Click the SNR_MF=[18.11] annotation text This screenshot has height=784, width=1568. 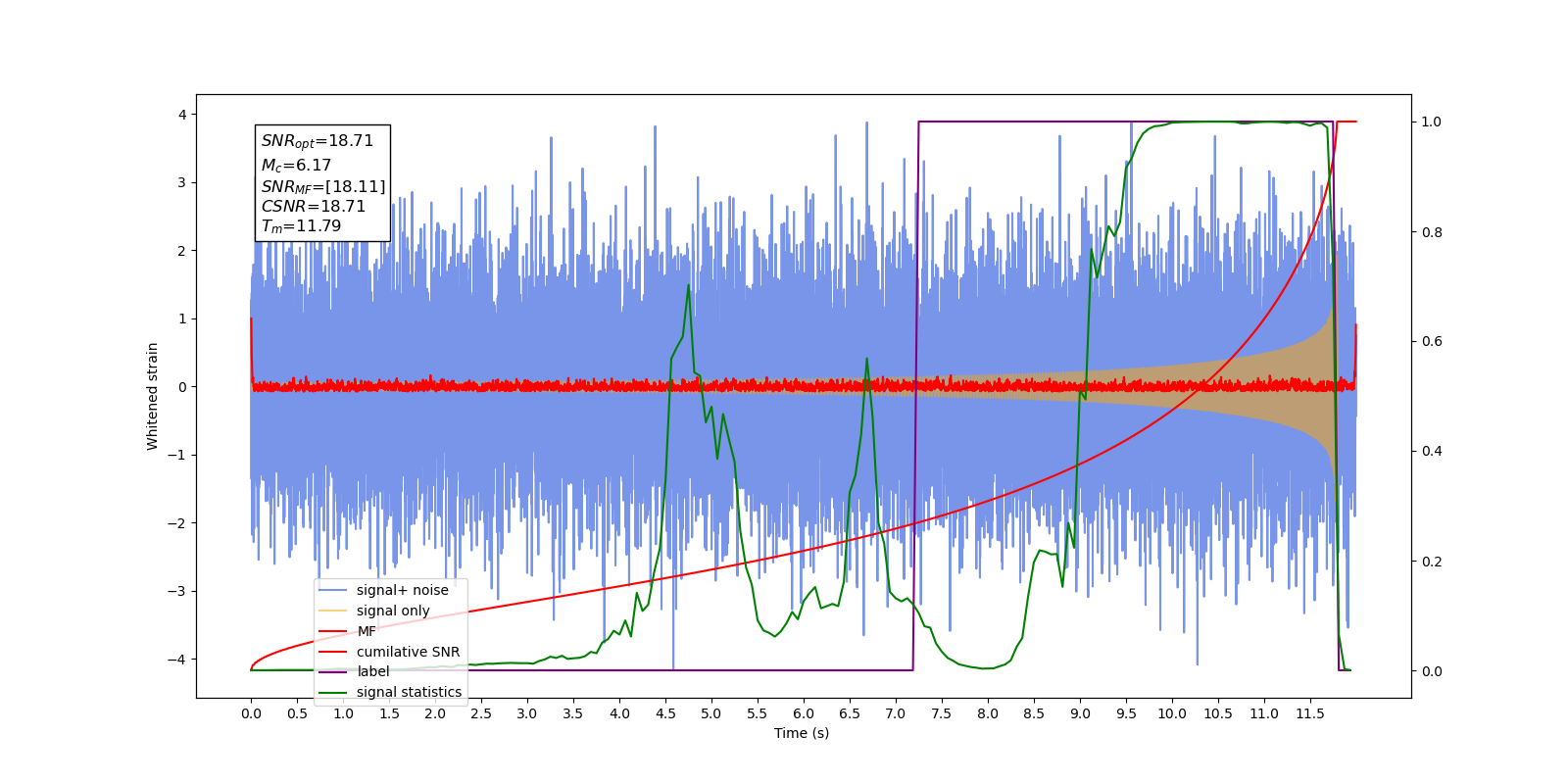pos(323,186)
